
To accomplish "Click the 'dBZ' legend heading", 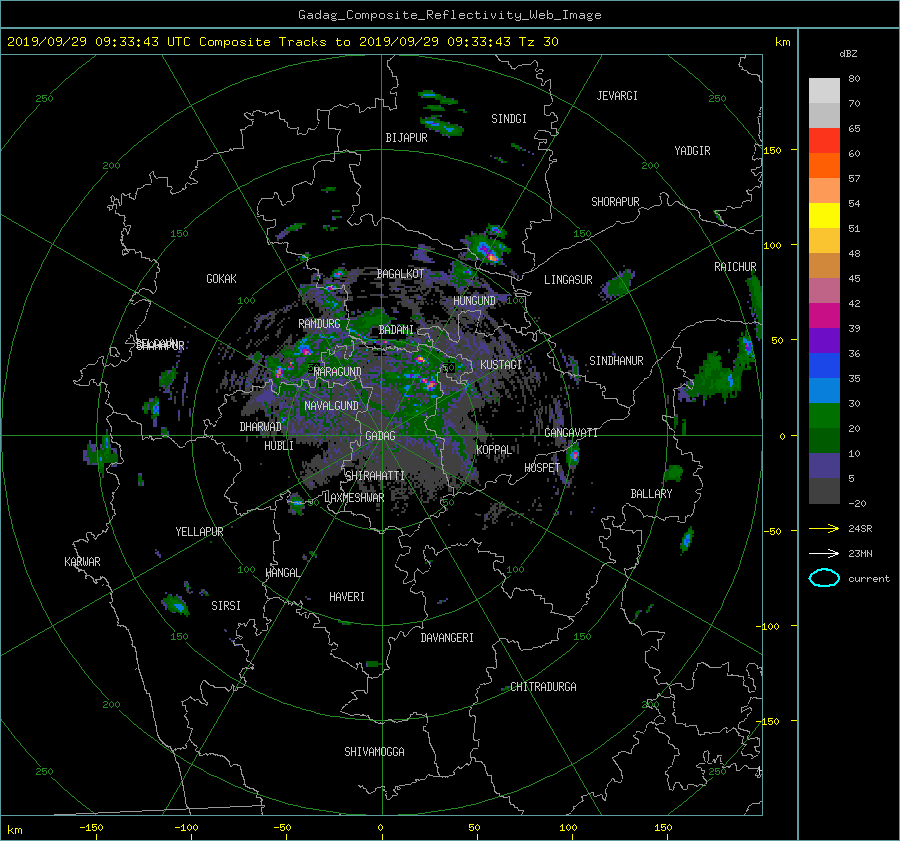I will click(848, 54).
